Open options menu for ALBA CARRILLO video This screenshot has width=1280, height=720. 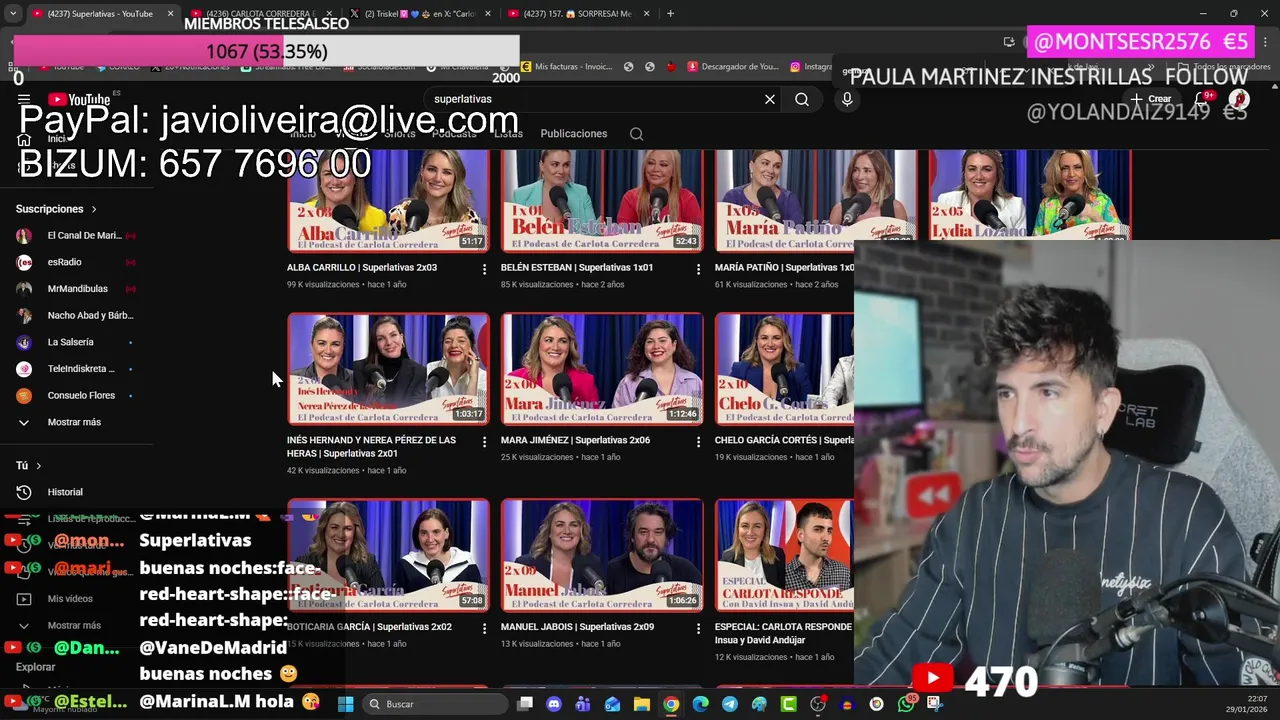click(484, 269)
